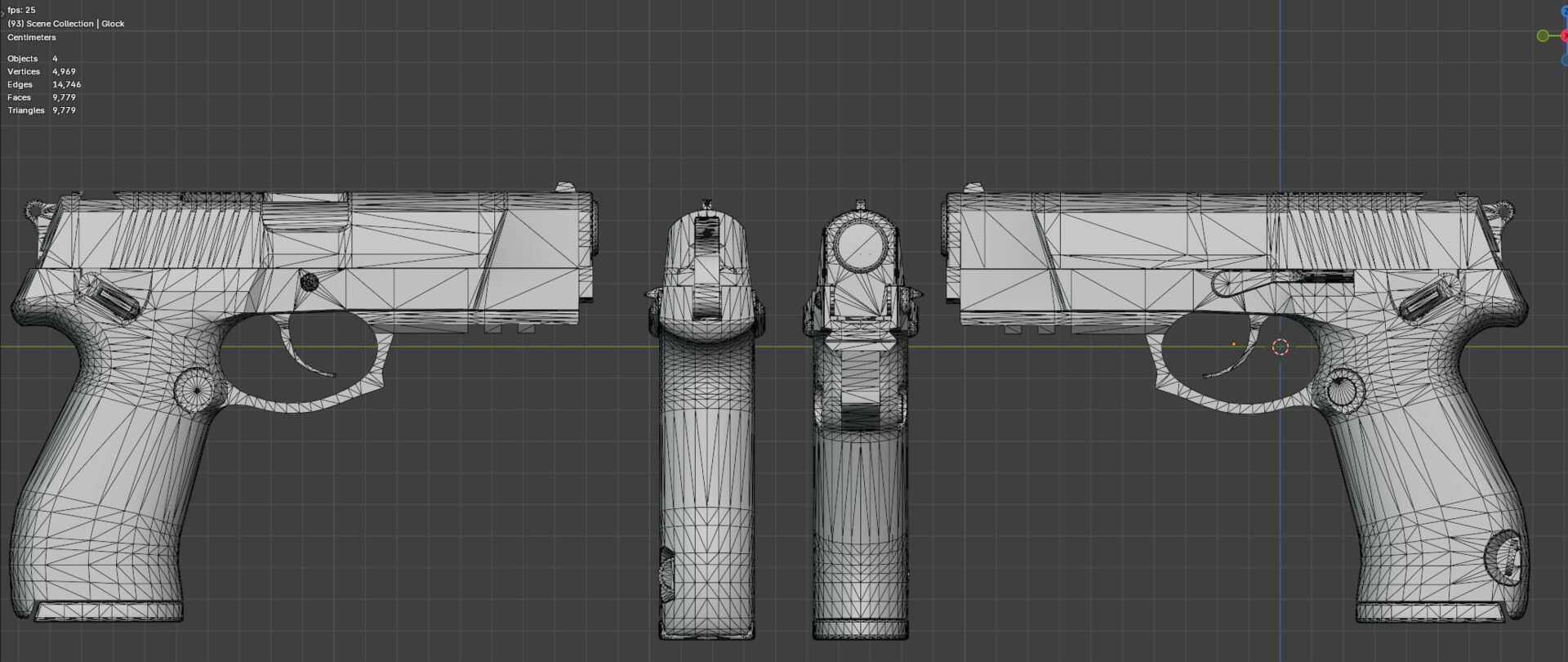Select the rear view pistol model
1568x662 pixels.
[706, 418]
